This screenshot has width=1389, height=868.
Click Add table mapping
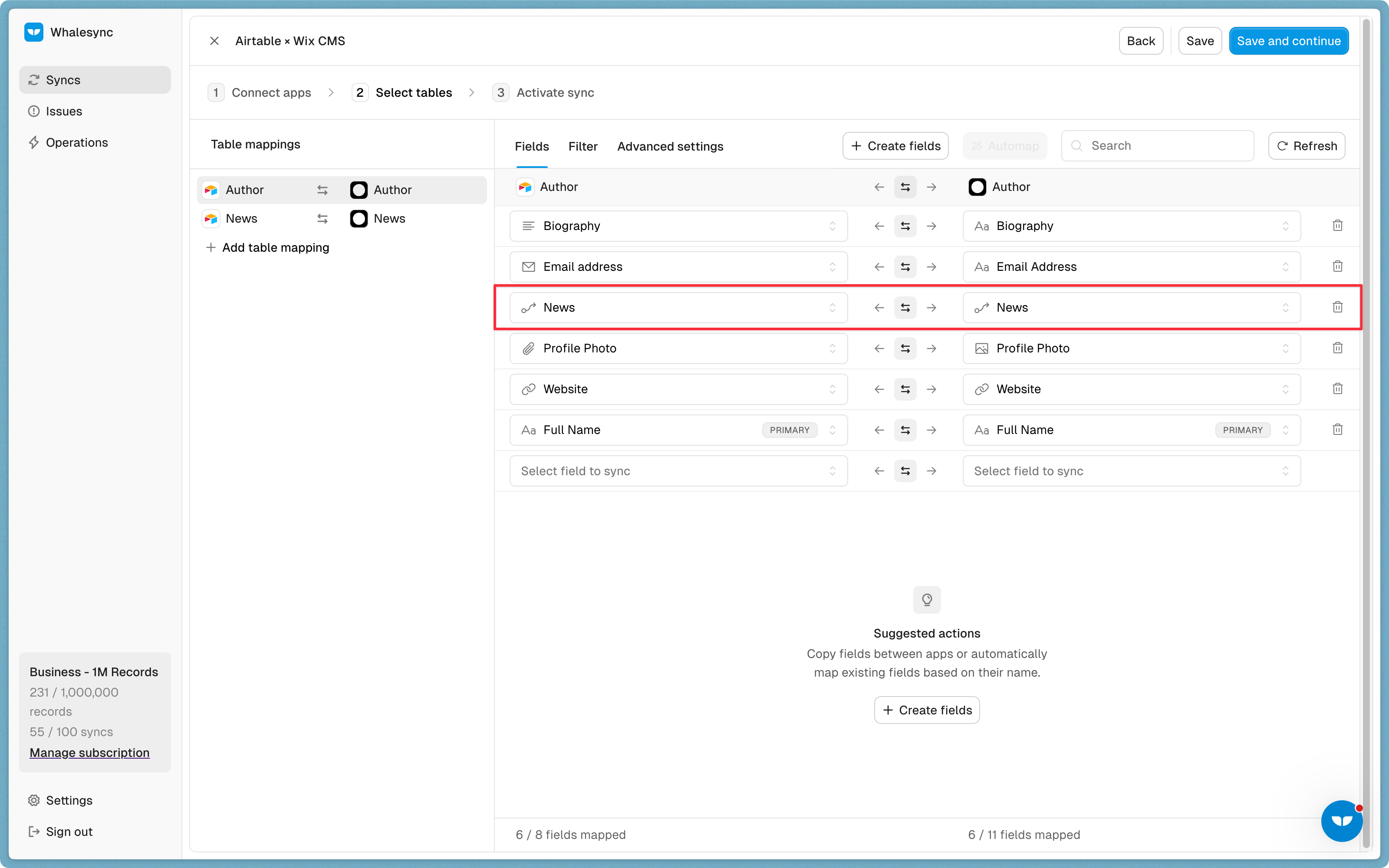coord(267,247)
